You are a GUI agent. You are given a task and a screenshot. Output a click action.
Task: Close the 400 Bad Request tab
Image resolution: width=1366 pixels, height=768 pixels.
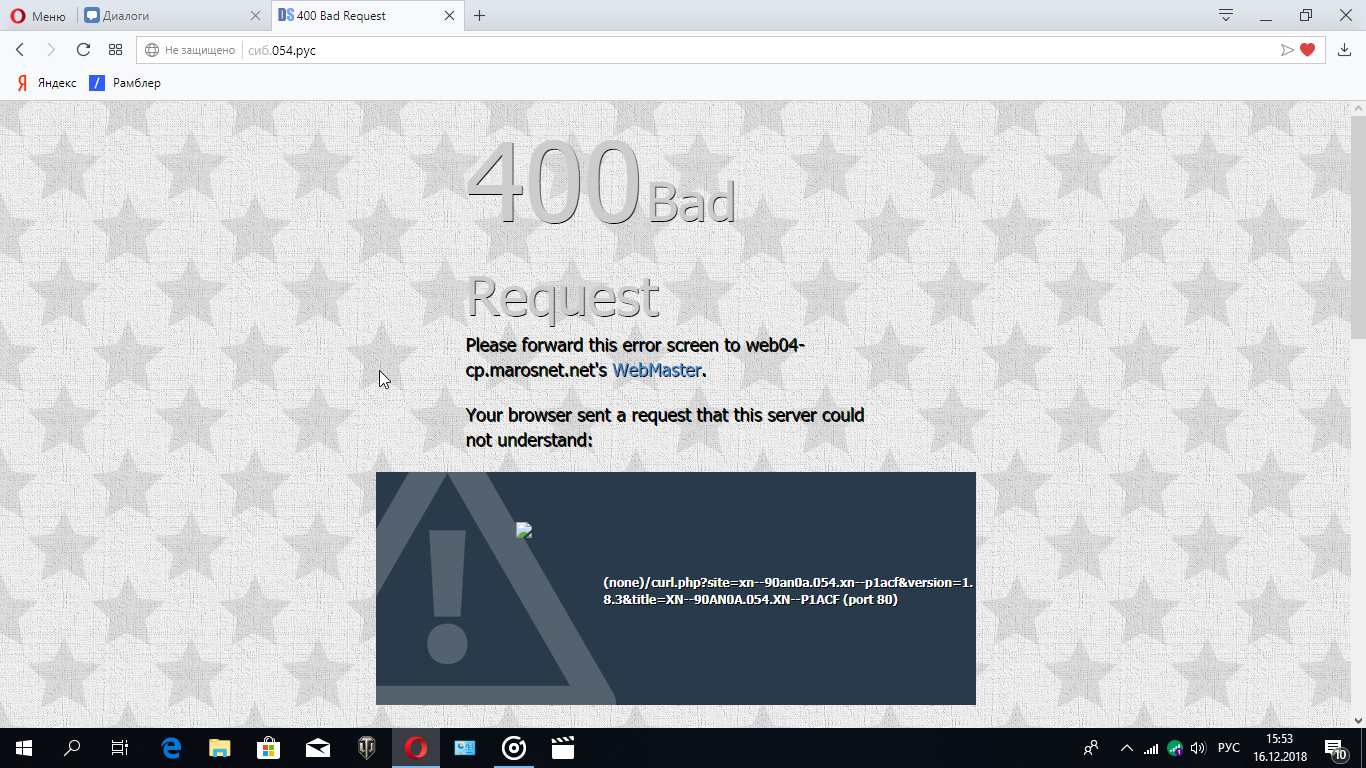[x=449, y=16]
